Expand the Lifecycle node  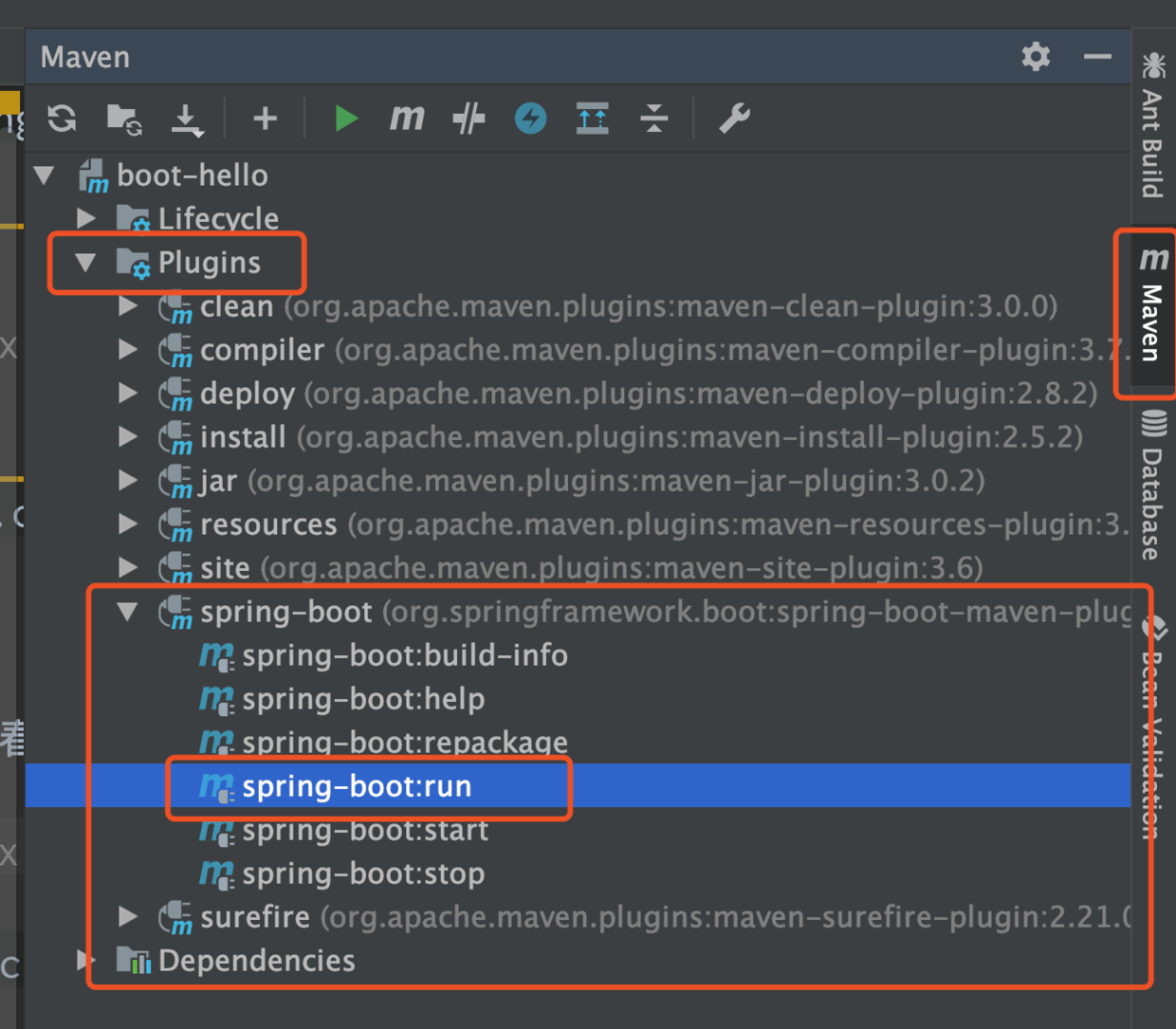[x=86, y=218]
